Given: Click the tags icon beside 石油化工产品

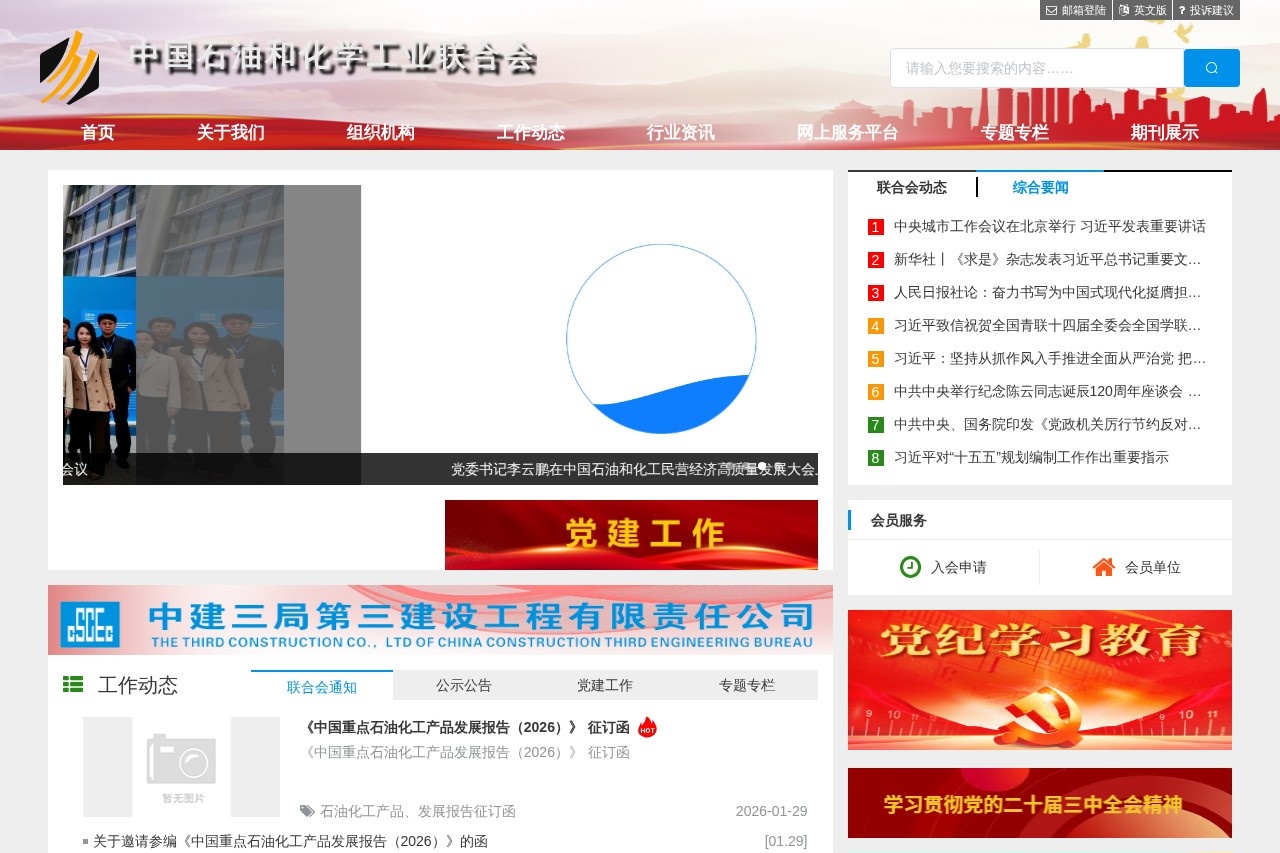Looking at the screenshot, I should click(x=307, y=811).
